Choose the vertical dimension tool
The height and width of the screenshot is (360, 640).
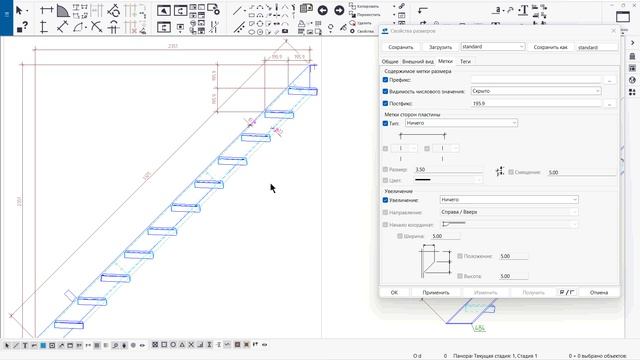44,27
